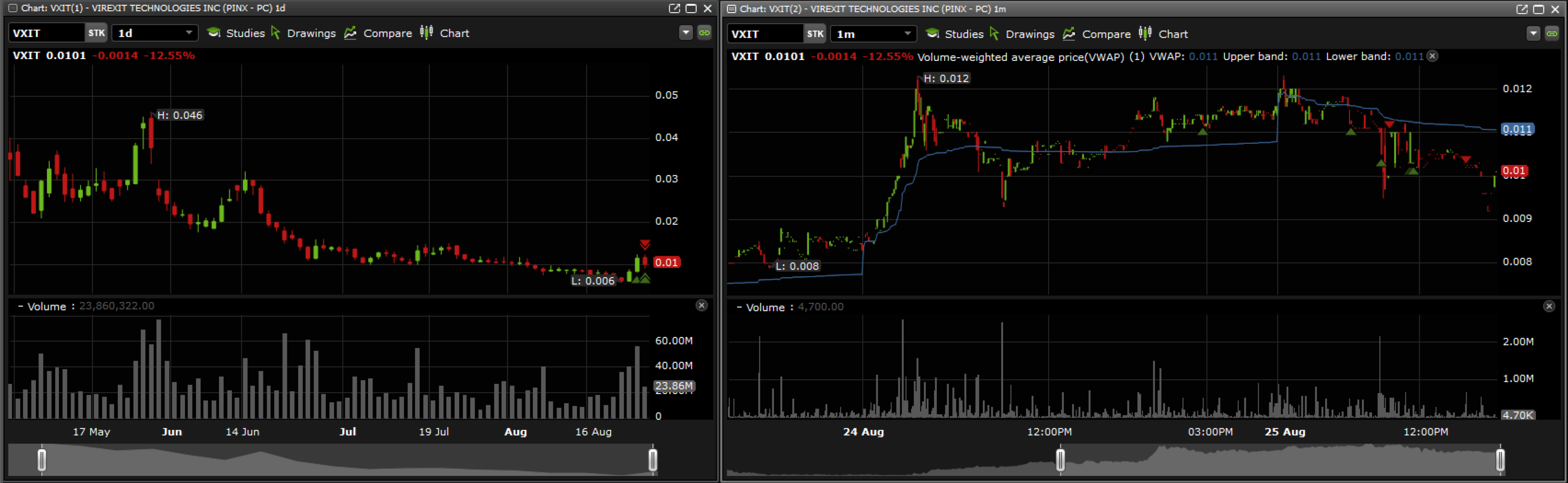Click Compare icon in left chart
Screen dimensions: 1568x483
(350, 33)
